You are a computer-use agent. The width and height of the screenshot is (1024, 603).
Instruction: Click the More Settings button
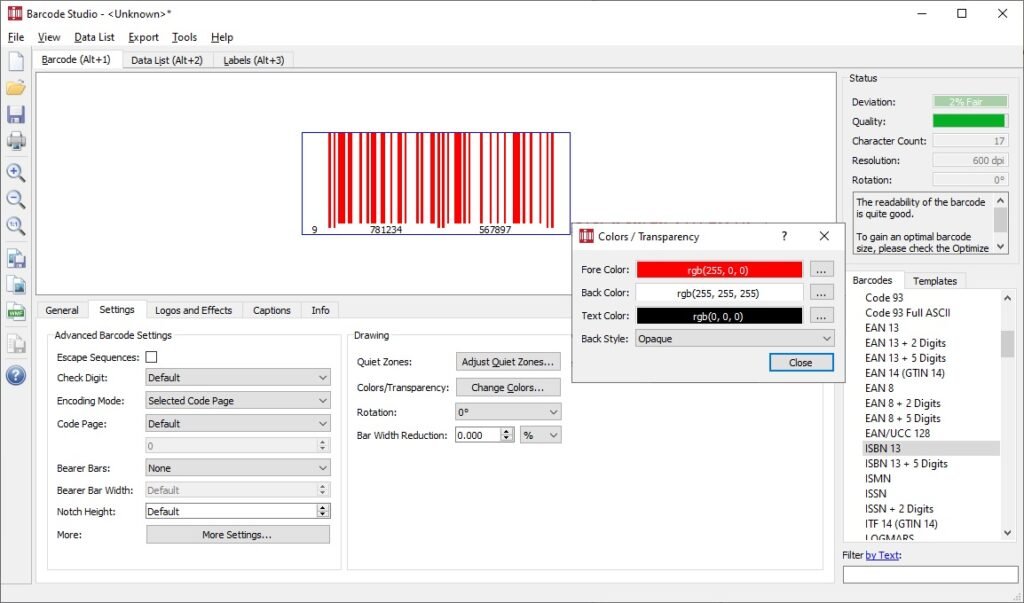click(238, 534)
